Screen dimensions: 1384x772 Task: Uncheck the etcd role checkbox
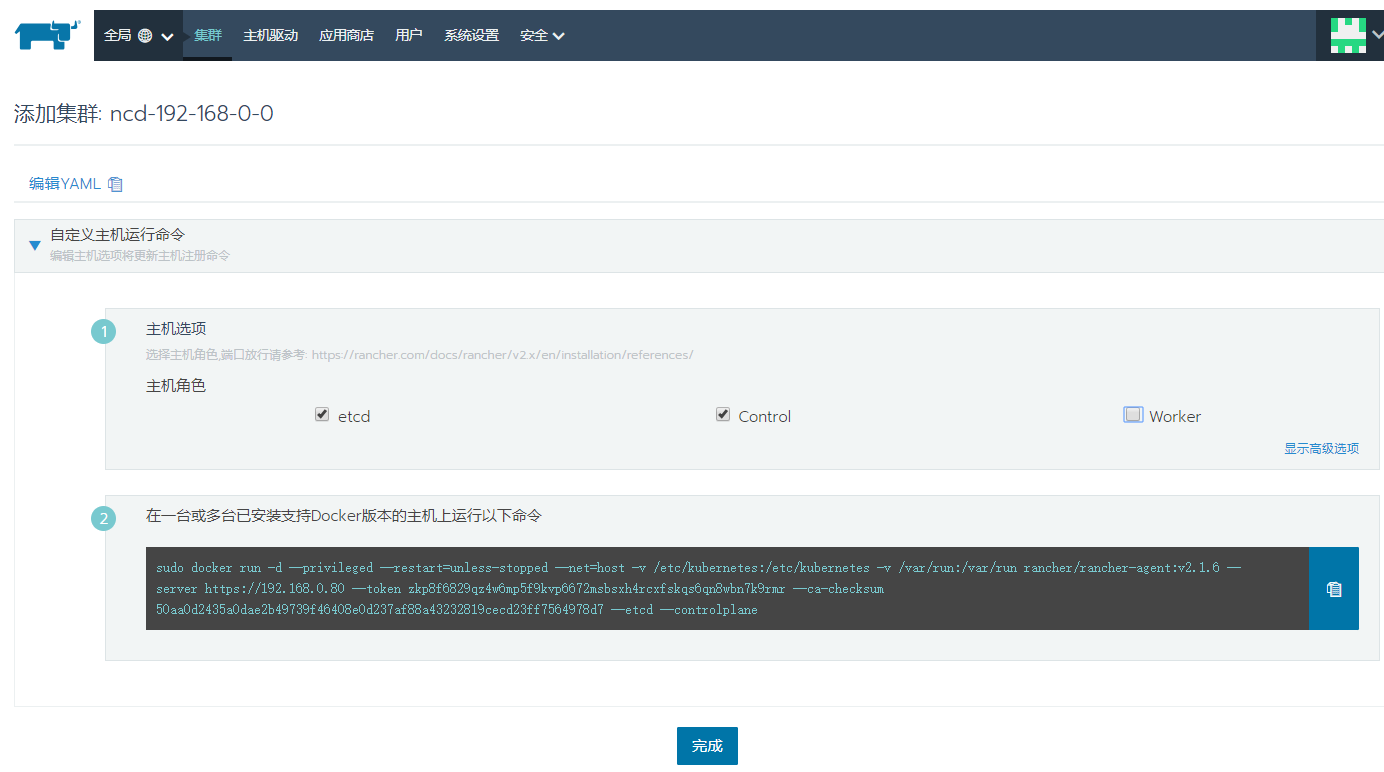click(322, 414)
